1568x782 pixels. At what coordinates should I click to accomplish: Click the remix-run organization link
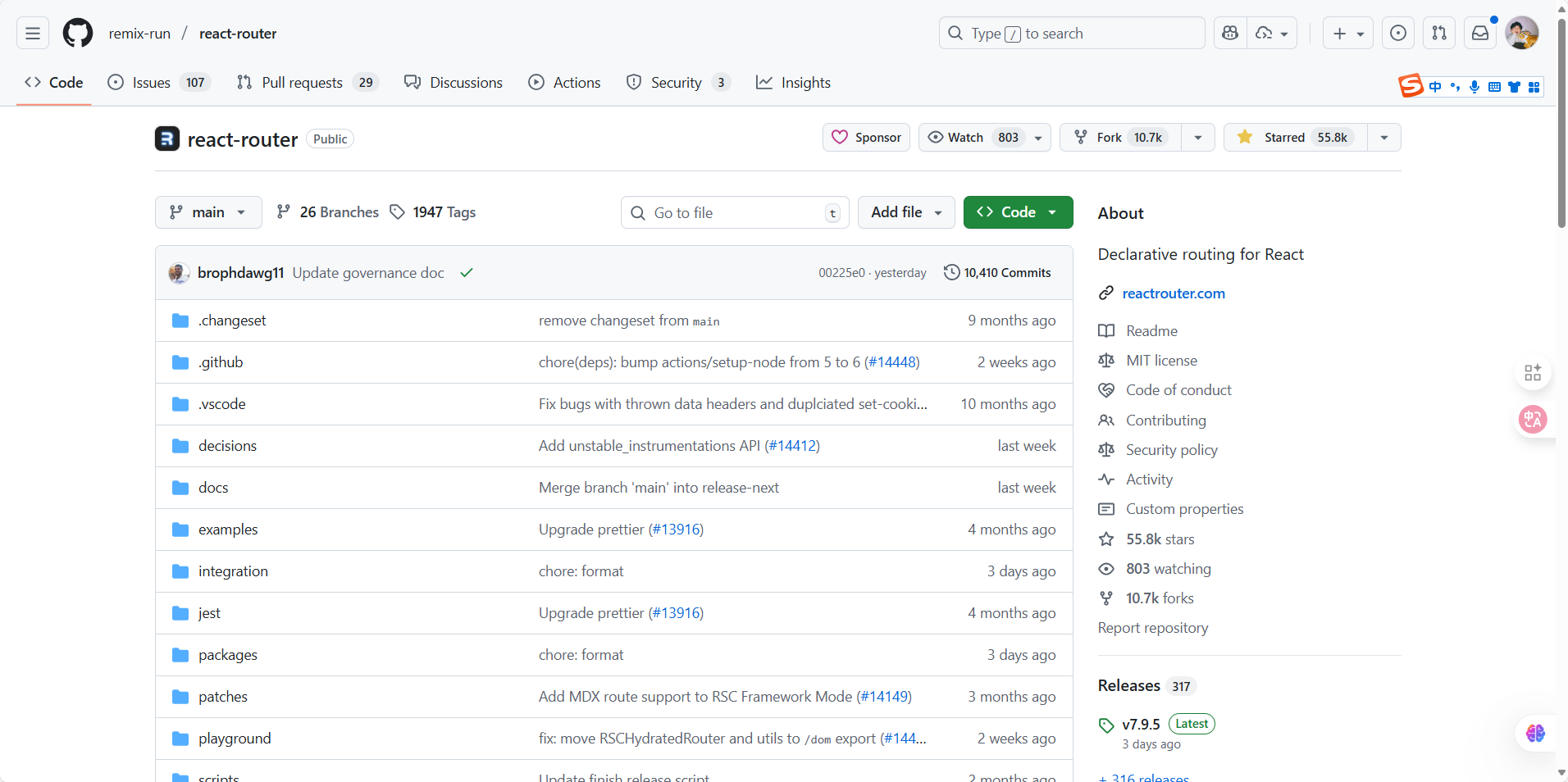click(x=139, y=34)
